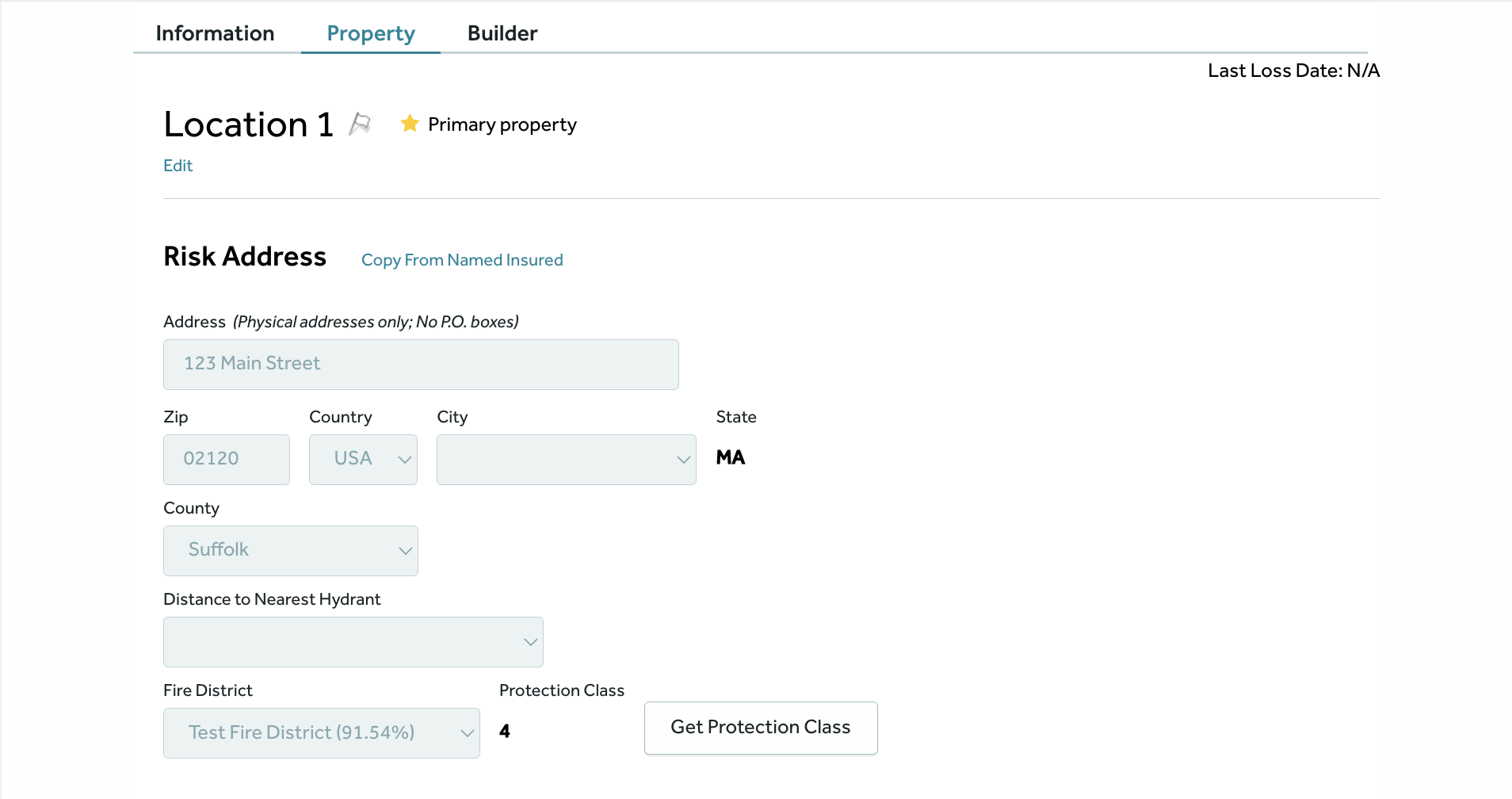The height and width of the screenshot is (799, 1512).
Task: Expand Distance to Nearest Hydrant dropdown
Action: coord(353,642)
